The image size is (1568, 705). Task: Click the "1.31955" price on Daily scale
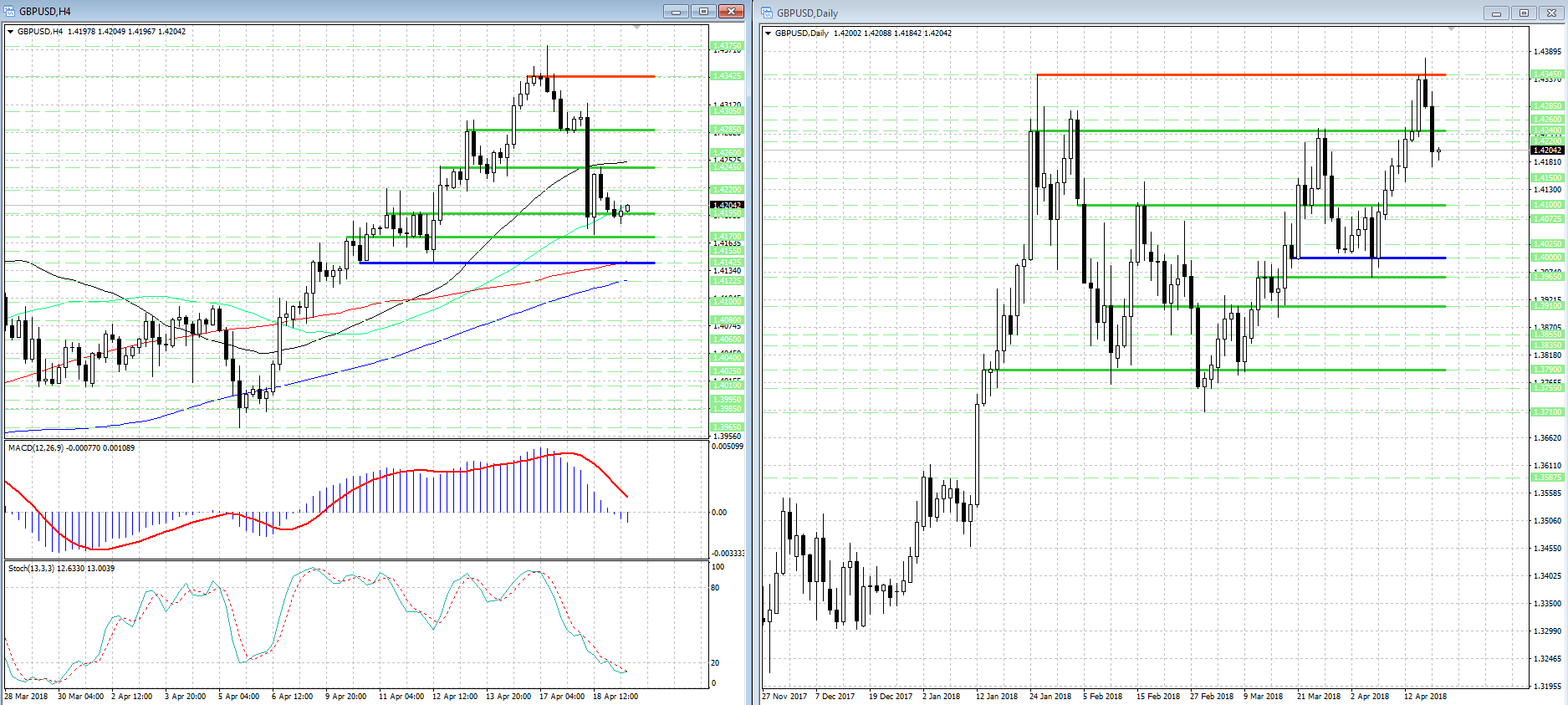[1547, 687]
